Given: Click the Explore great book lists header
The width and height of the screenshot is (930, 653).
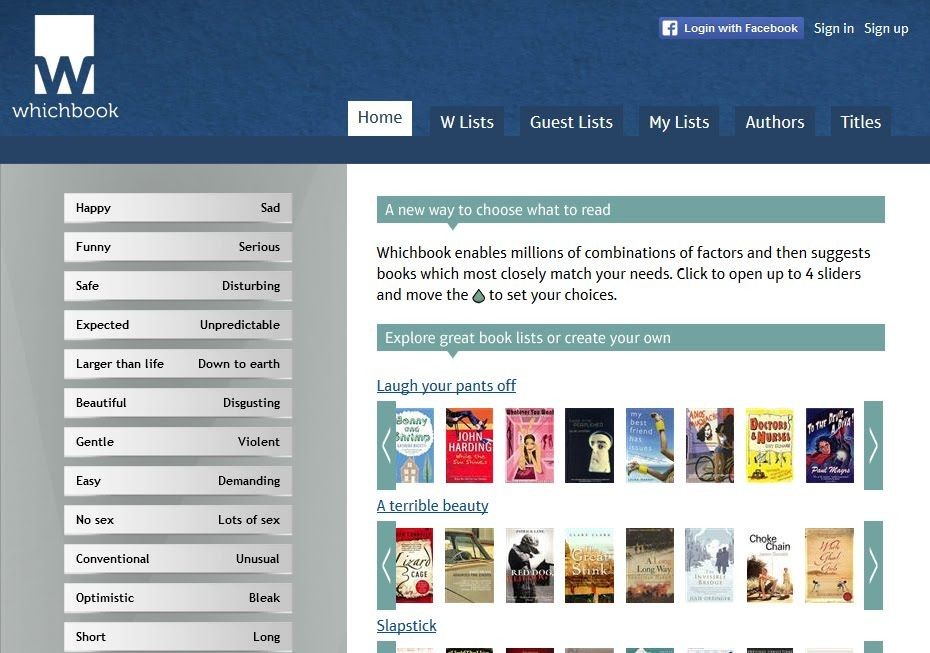Looking at the screenshot, I should click(630, 337).
